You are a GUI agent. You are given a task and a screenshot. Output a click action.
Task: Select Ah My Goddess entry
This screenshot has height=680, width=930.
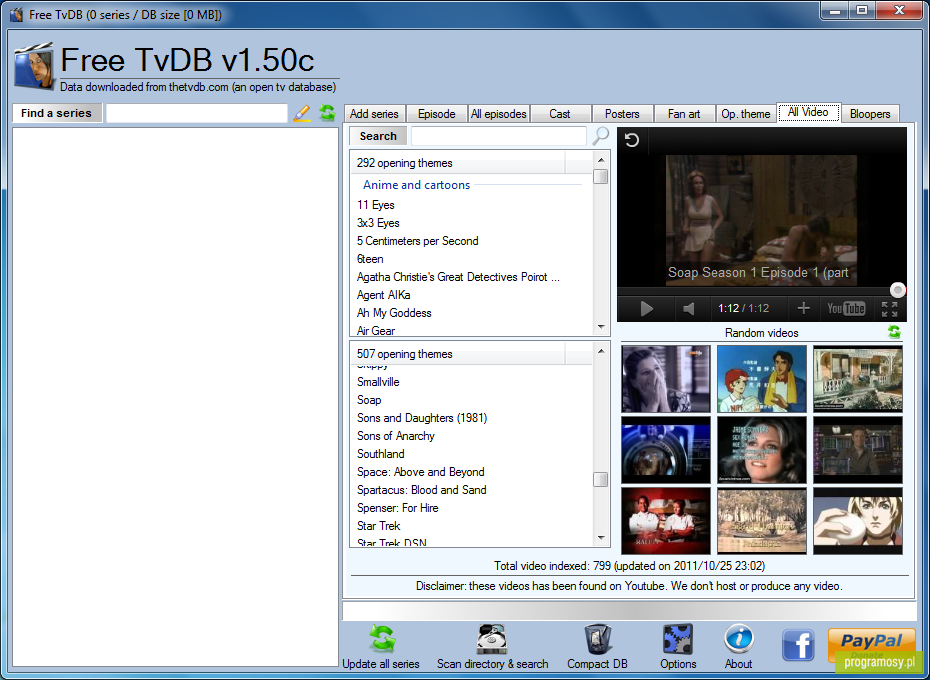pyautogui.click(x=394, y=313)
